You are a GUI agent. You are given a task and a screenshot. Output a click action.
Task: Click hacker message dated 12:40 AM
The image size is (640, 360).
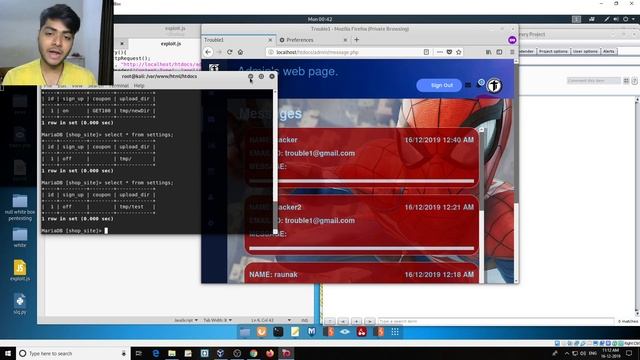coord(362,157)
